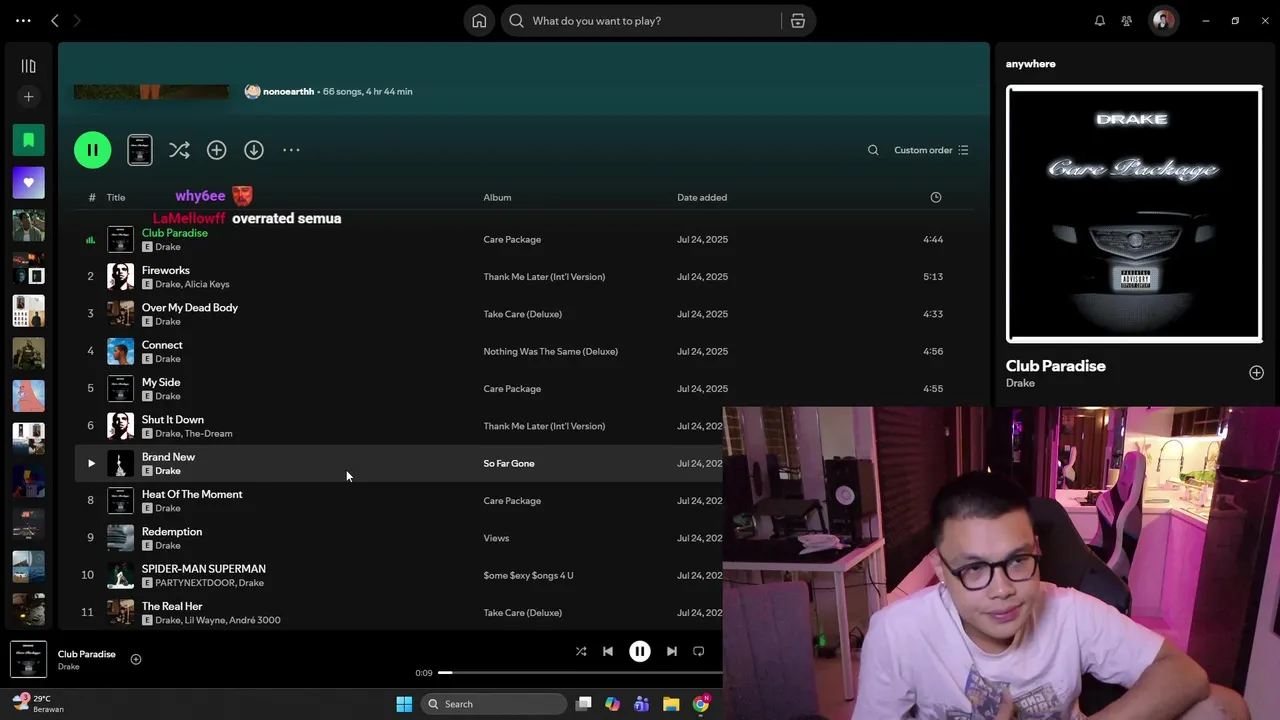Open '$ome $exy $ongs 4 U' album
The height and width of the screenshot is (720, 1280).
528,575
